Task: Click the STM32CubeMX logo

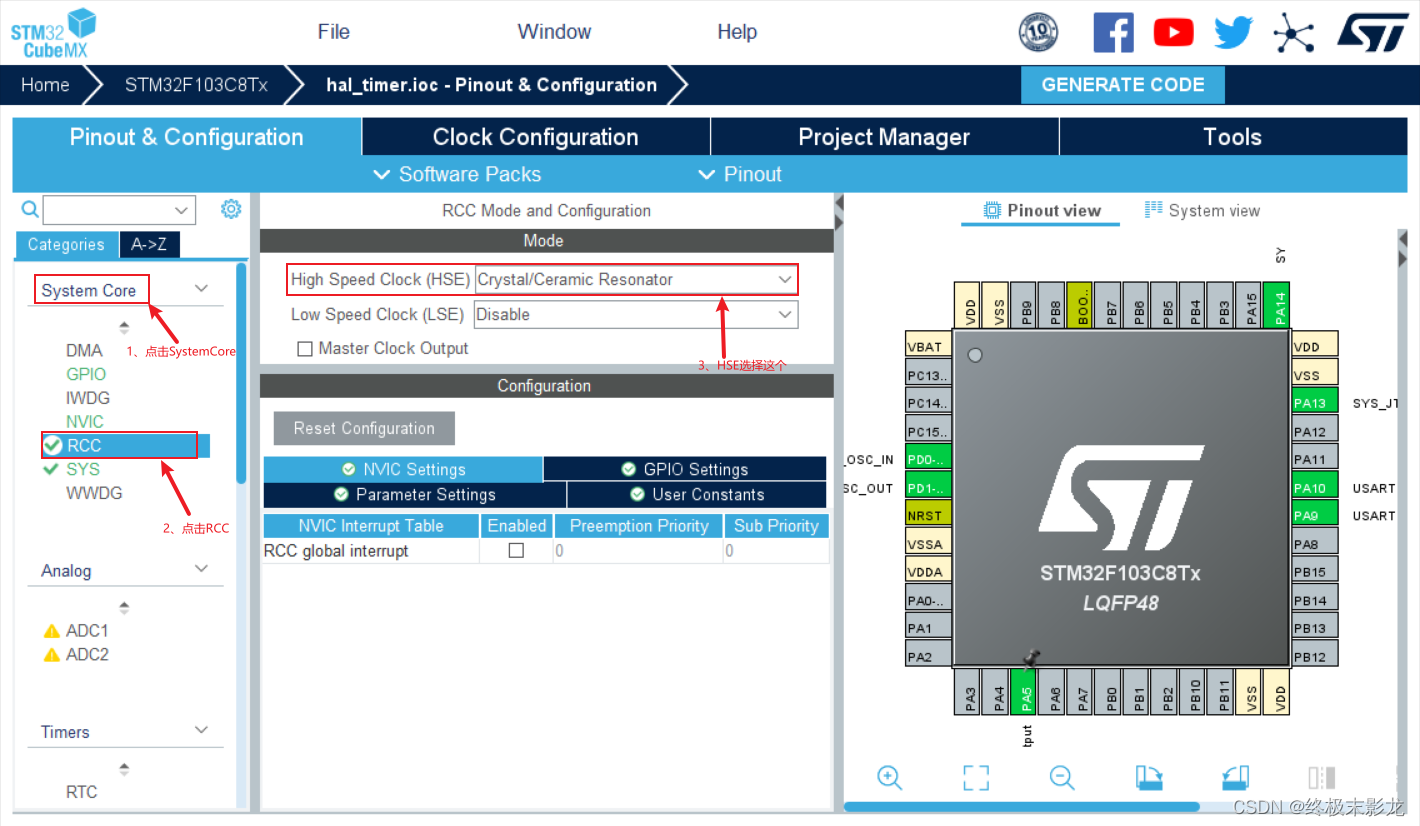Action: pyautogui.click(x=53, y=33)
